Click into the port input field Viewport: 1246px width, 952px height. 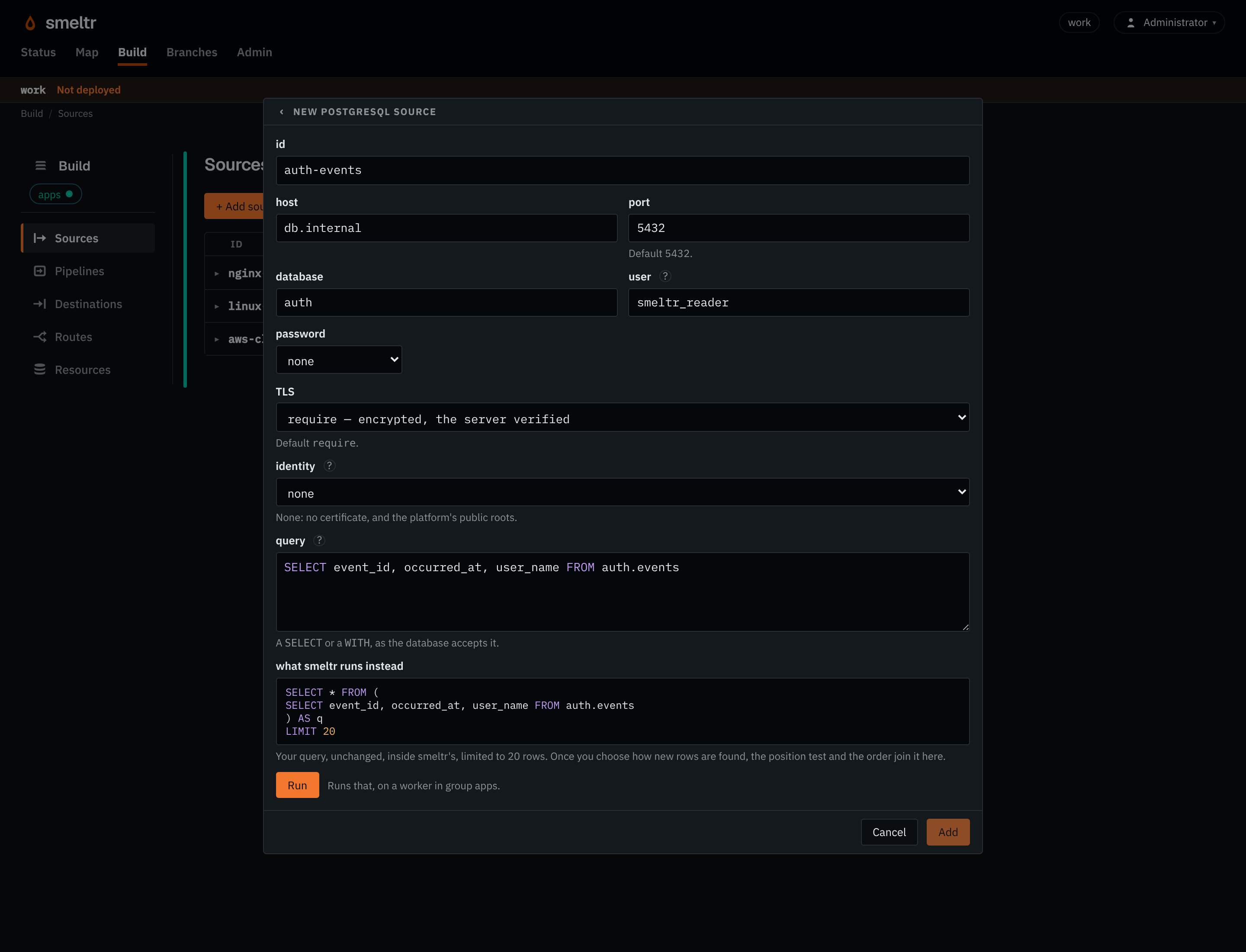pos(799,228)
